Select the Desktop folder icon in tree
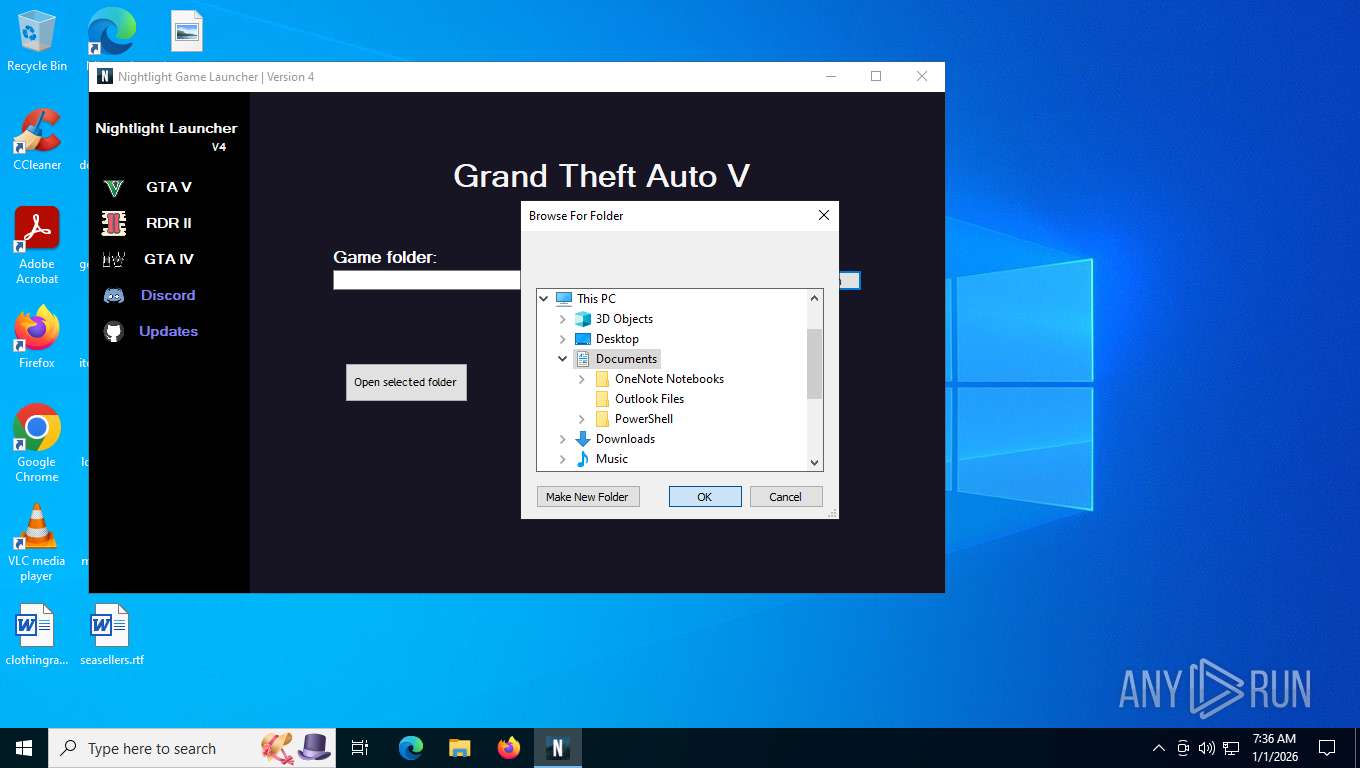 583,339
